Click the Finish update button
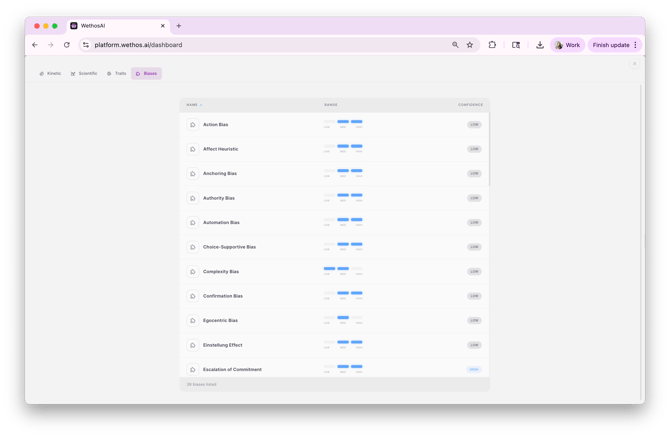The width and height of the screenshot is (670, 437). pyautogui.click(x=611, y=45)
